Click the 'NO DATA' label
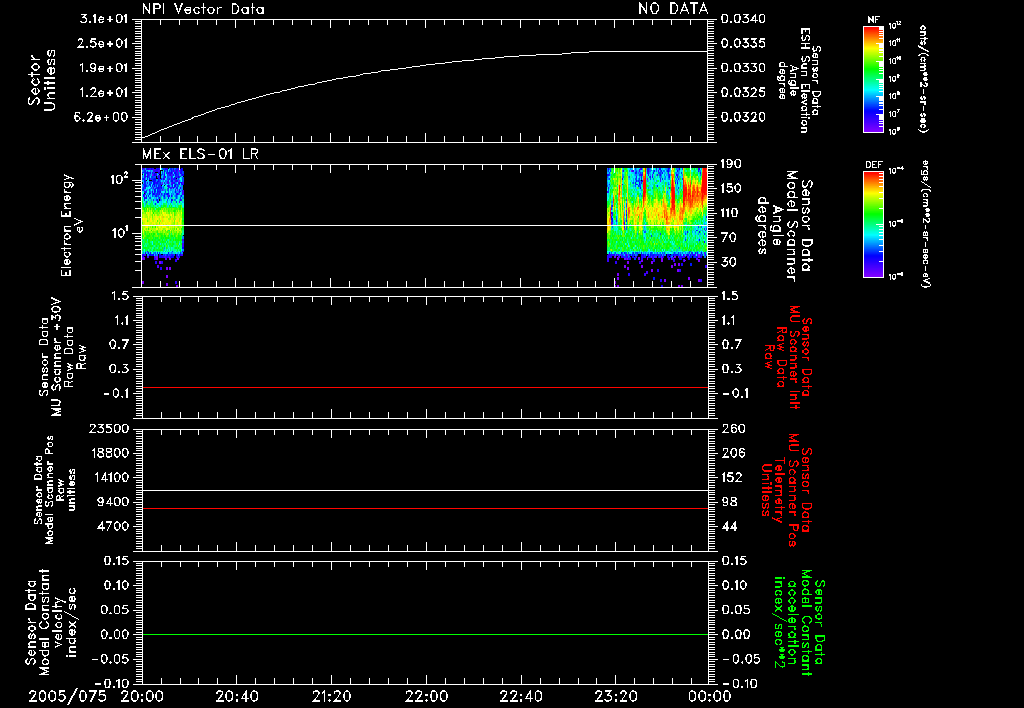 click(x=673, y=8)
